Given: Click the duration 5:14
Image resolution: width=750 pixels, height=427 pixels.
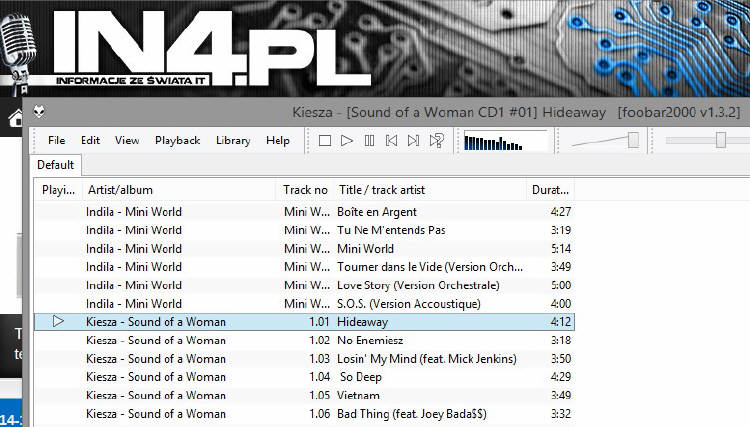Looking at the screenshot, I should 561,249.
